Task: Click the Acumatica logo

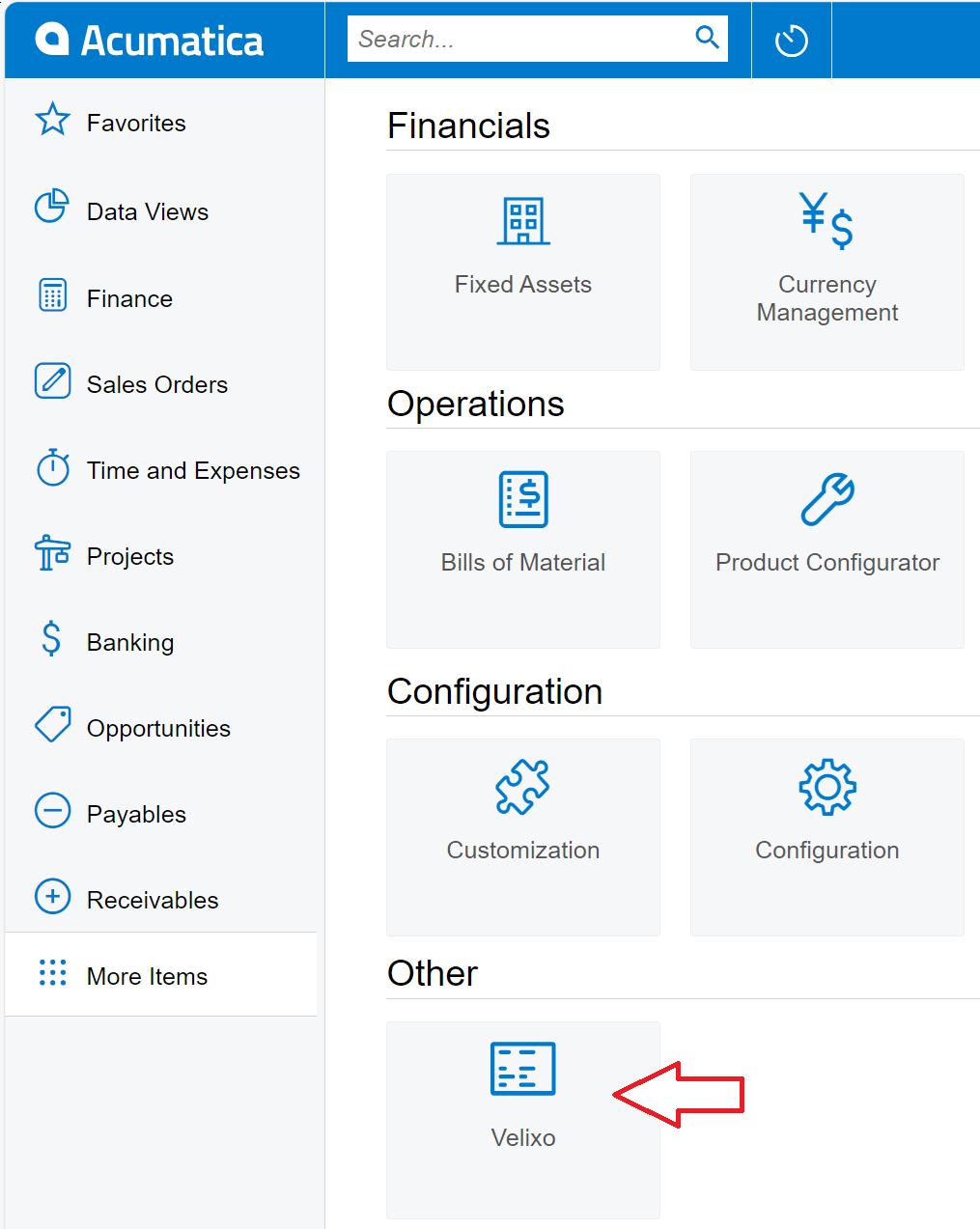Action: click(150, 41)
